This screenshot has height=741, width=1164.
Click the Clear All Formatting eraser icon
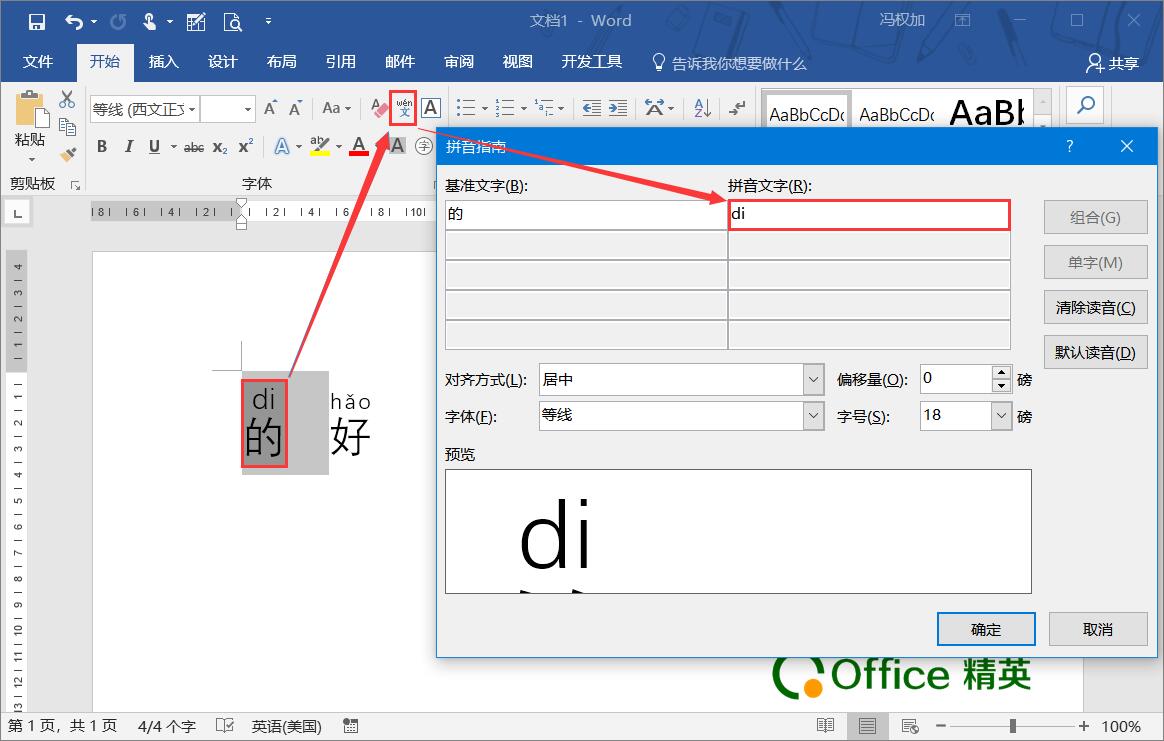tap(377, 107)
